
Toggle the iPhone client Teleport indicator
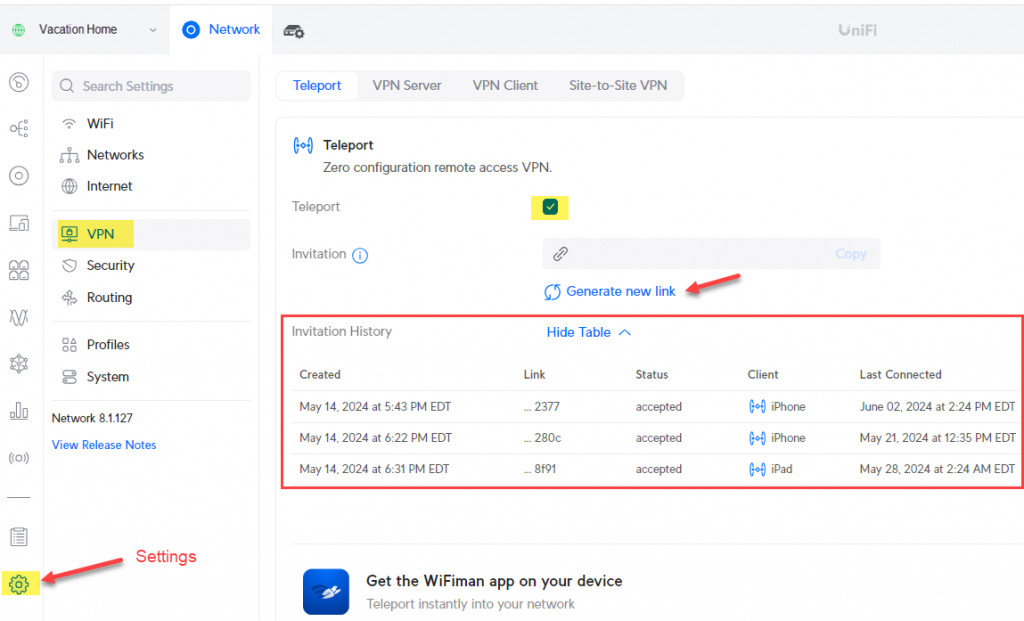click(x=757, y=406)
